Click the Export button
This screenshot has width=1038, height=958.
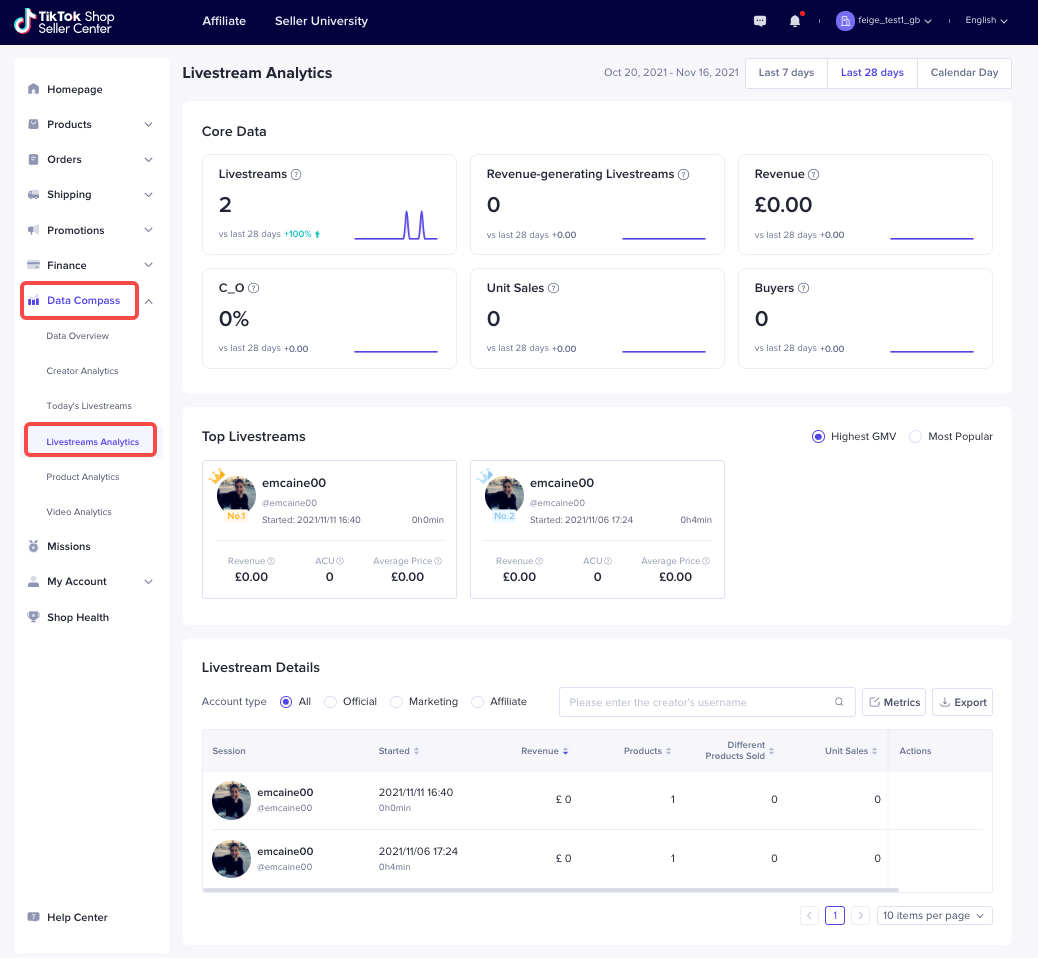pos(962,702)
